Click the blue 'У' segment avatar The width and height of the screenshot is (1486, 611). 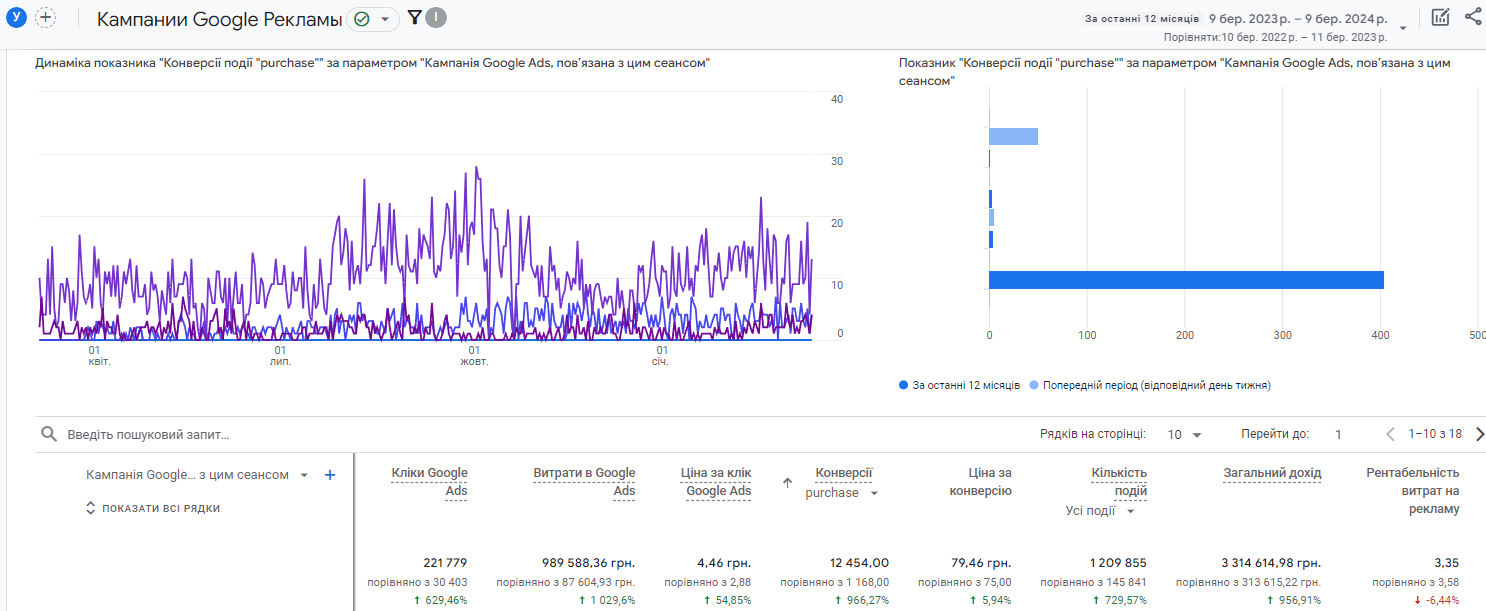16,17
